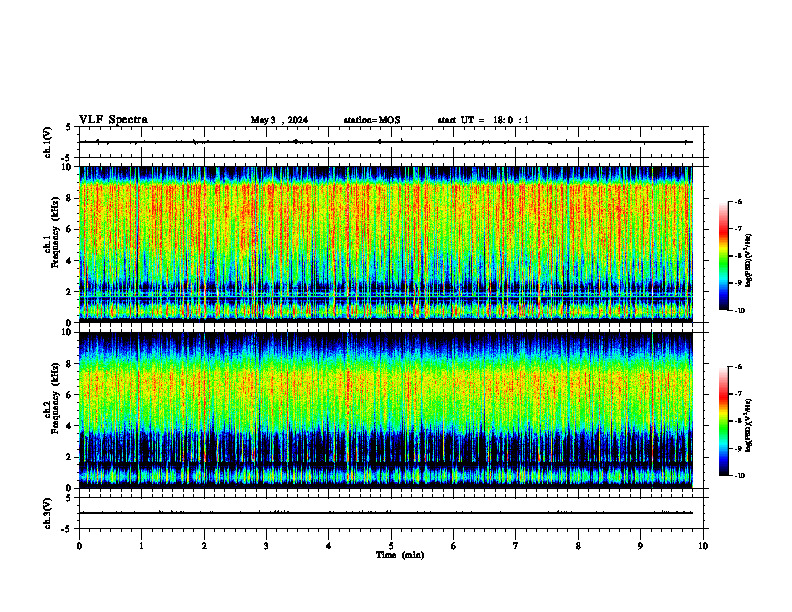Click the ch.1 "Frequency (kHz)" axis label
Image resolution: width=792 pixels, height=612 pixels.
pyautogui.click(x=56, y=233)
